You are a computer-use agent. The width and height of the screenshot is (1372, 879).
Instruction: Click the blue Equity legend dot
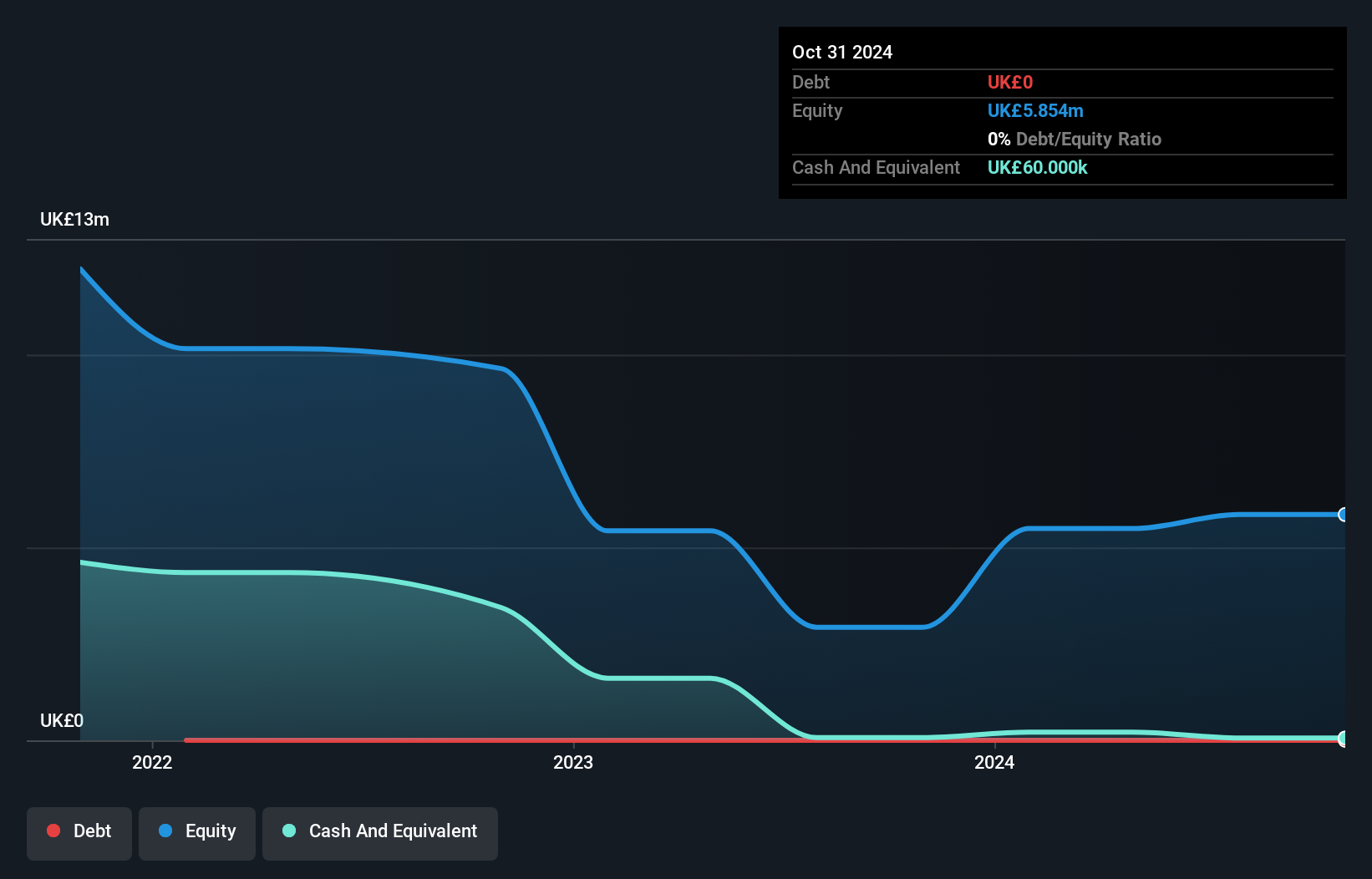[165, 831]
